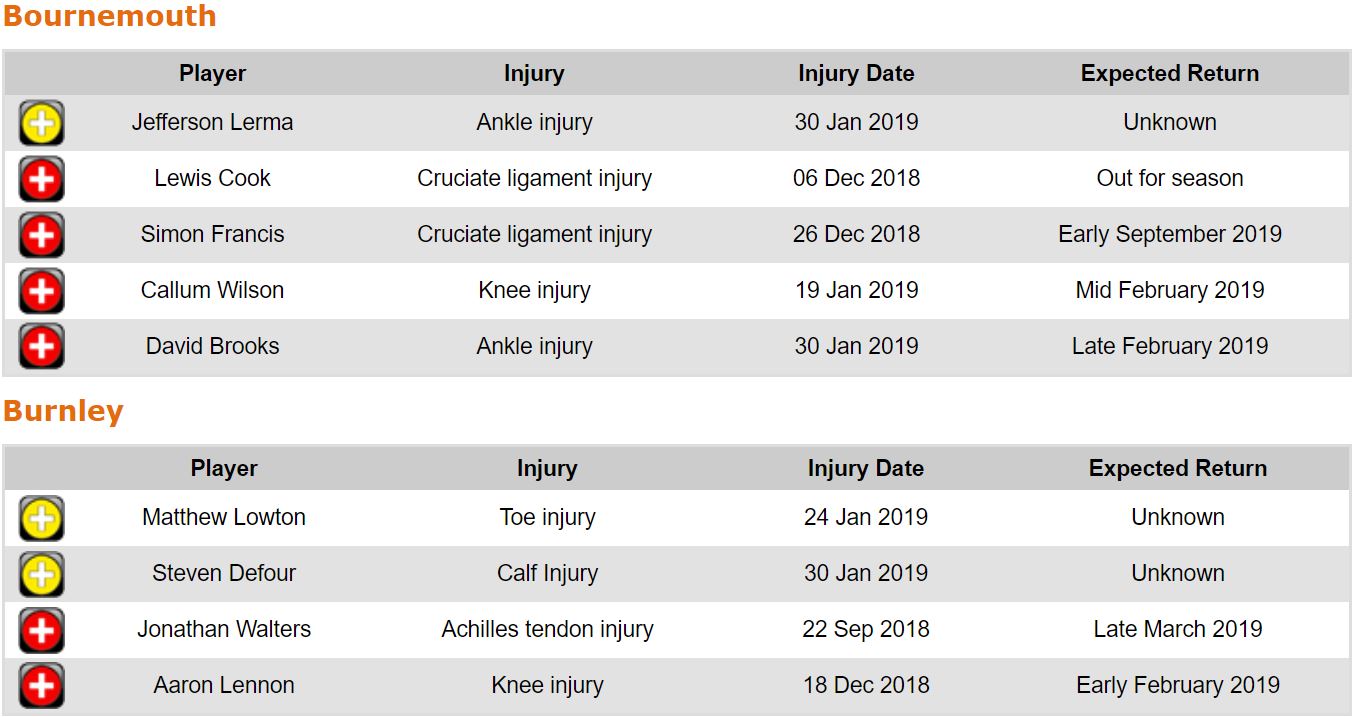The image size is (1355, 717).
Task: Open the Burnley team heading
Action: (63, 411)
